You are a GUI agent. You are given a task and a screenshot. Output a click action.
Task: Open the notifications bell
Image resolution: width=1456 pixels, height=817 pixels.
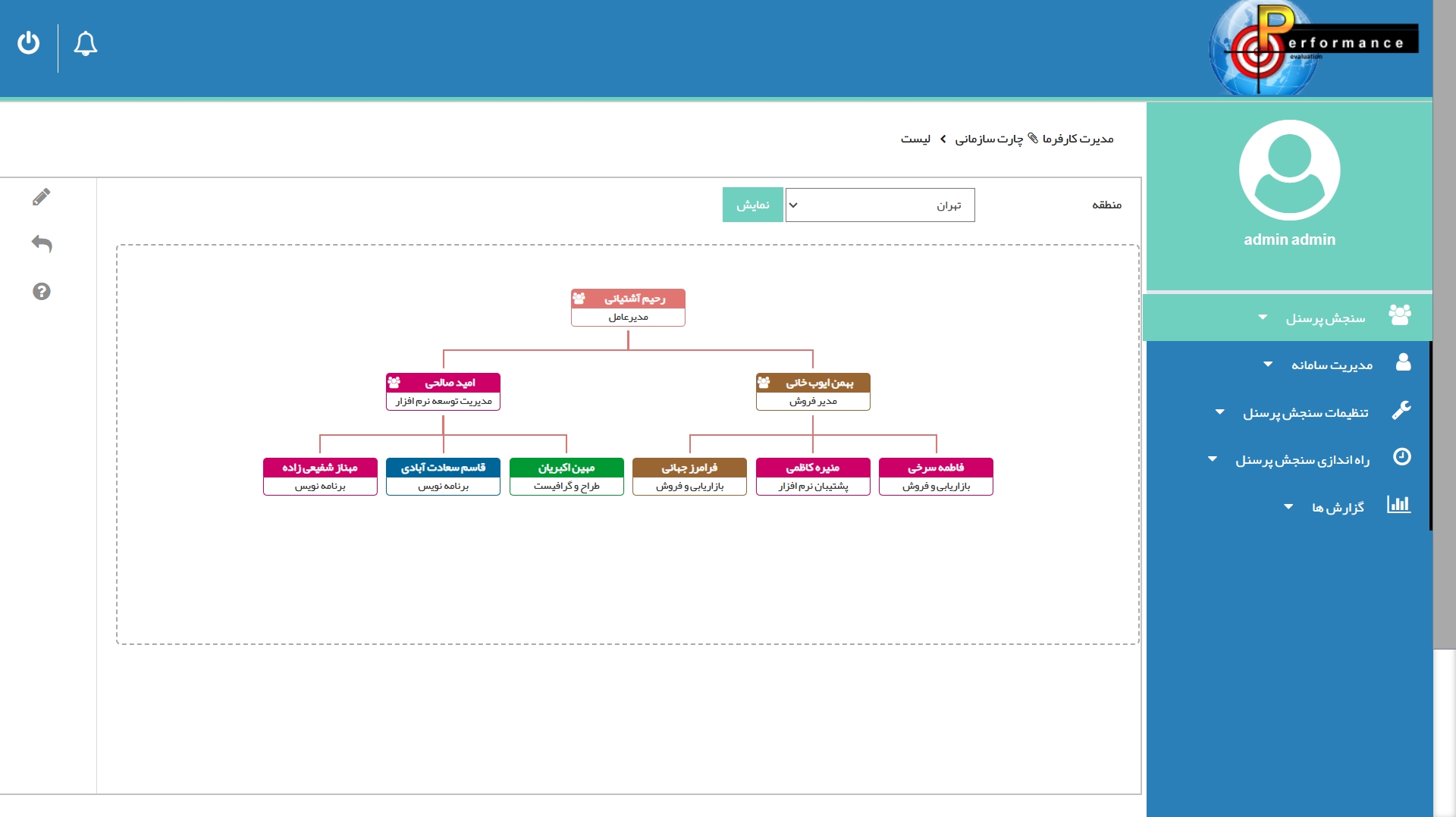point(86,44)
